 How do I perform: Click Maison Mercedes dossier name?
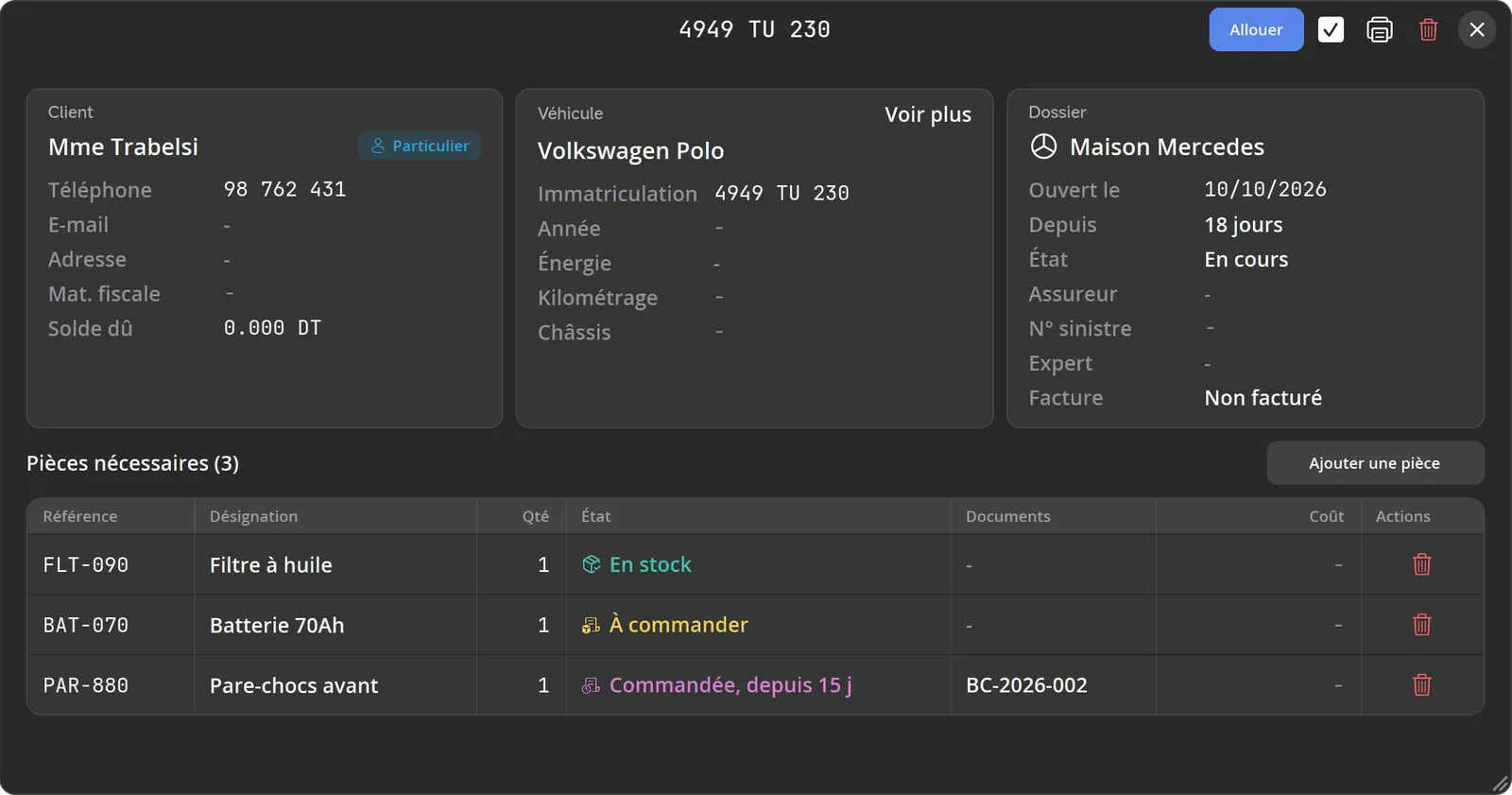[1167, 147]
